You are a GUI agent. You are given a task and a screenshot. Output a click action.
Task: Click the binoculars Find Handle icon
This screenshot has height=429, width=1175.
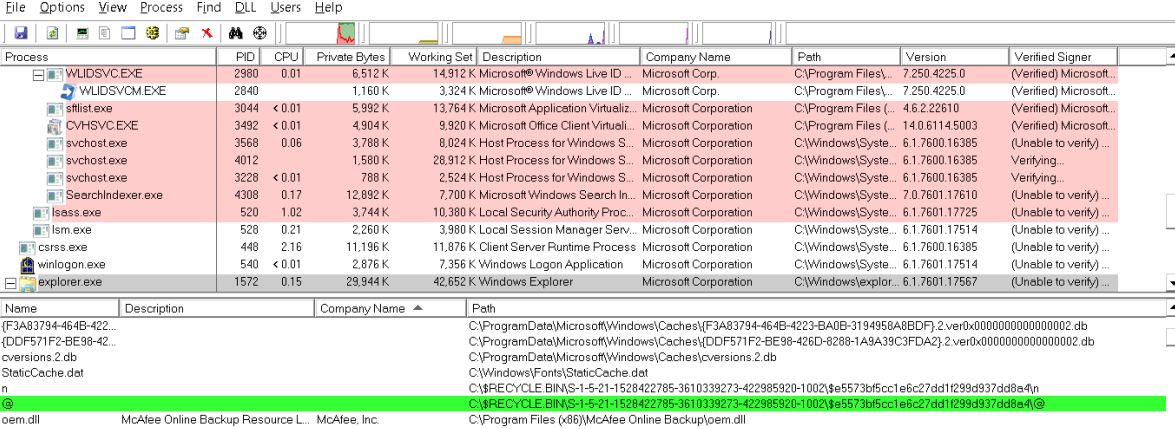[236, 34]
